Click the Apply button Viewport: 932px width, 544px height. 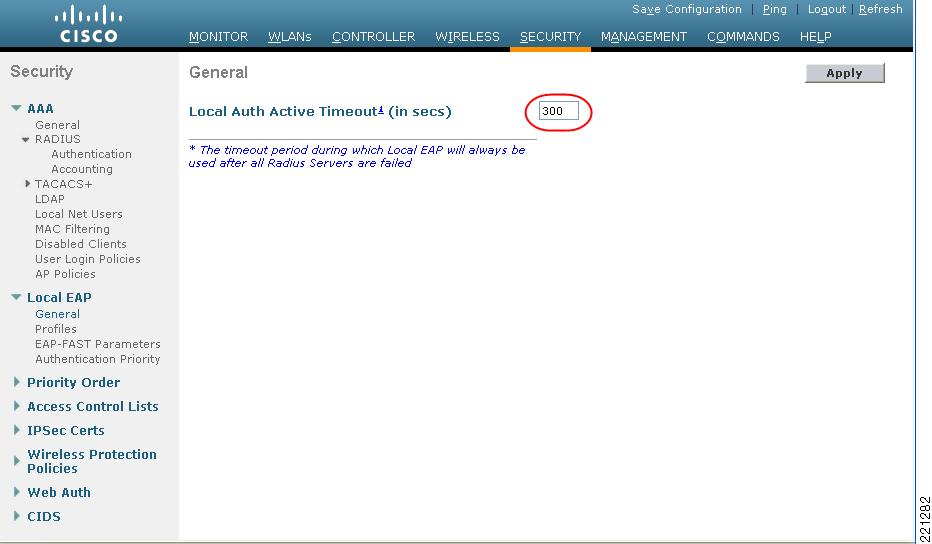click(845, 73)
